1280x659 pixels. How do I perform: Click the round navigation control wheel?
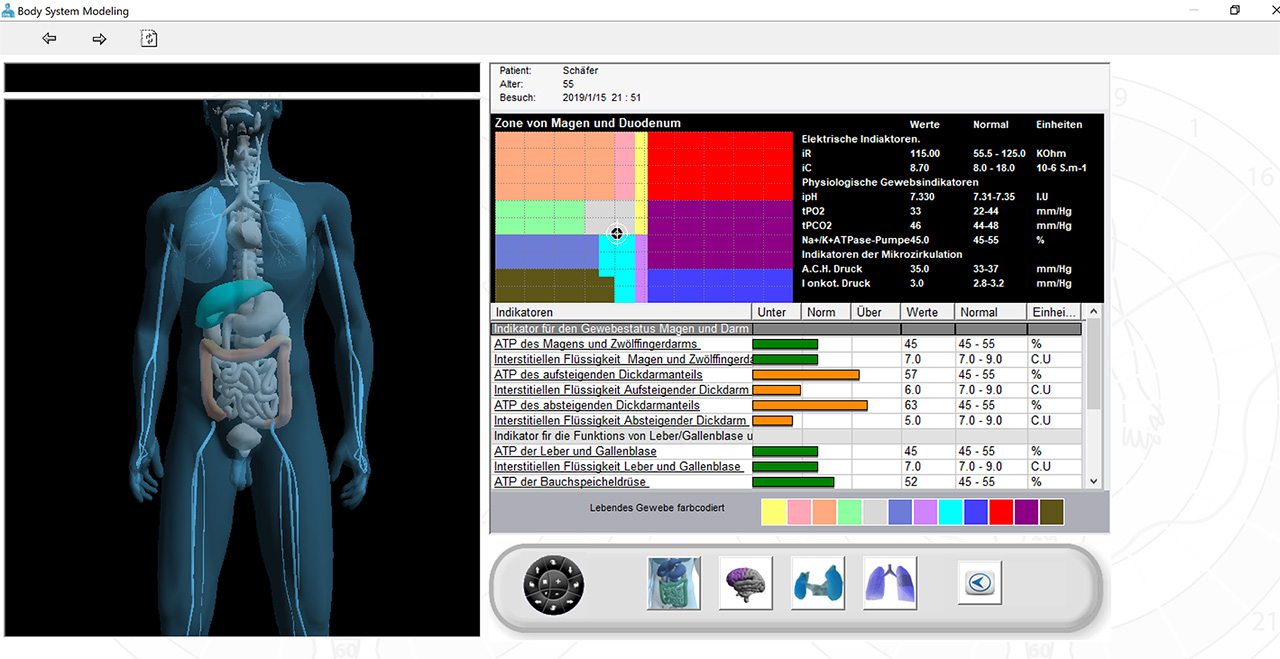coord(554,585)
